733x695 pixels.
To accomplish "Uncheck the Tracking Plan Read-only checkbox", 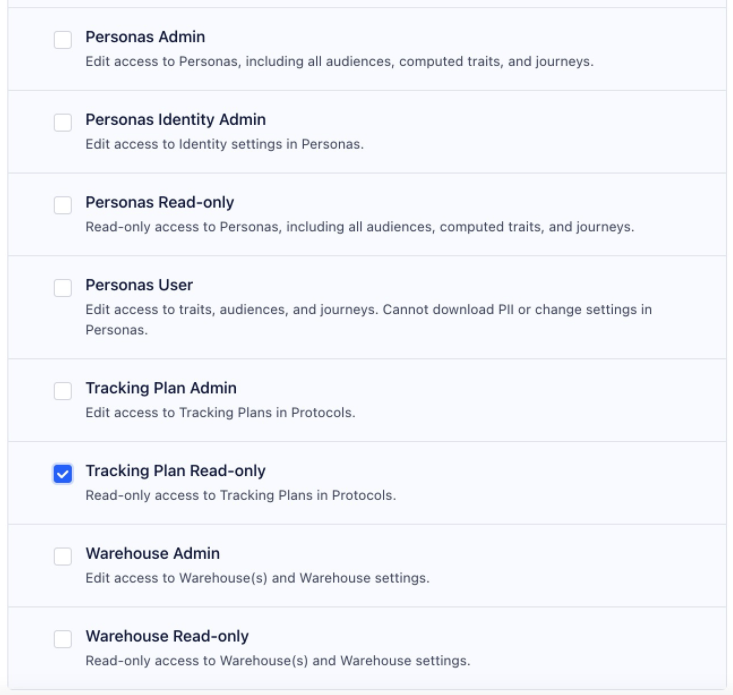I will (x=63, y=474).
